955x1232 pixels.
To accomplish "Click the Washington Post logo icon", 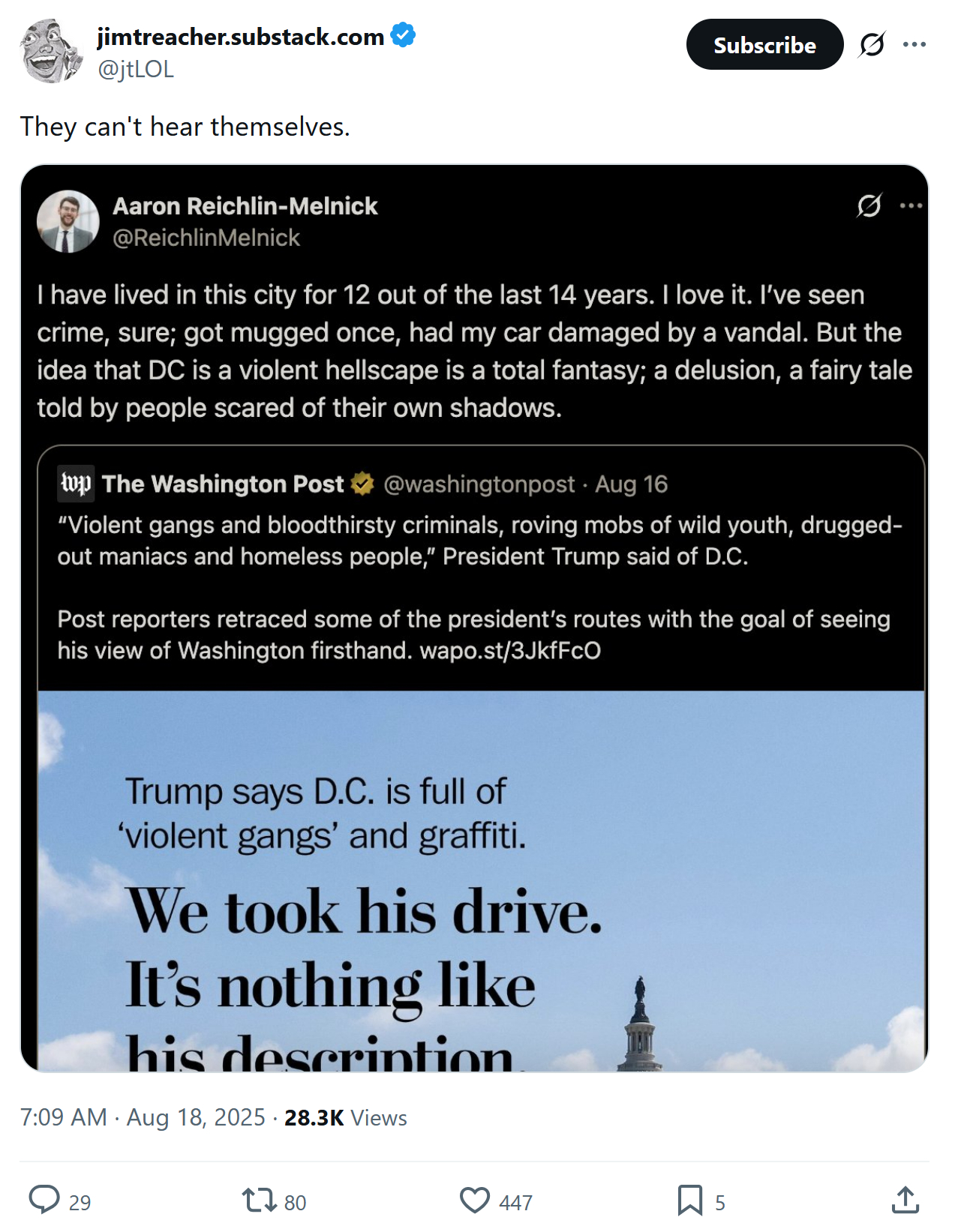I will pyautogui.click(x=77, y=484).
